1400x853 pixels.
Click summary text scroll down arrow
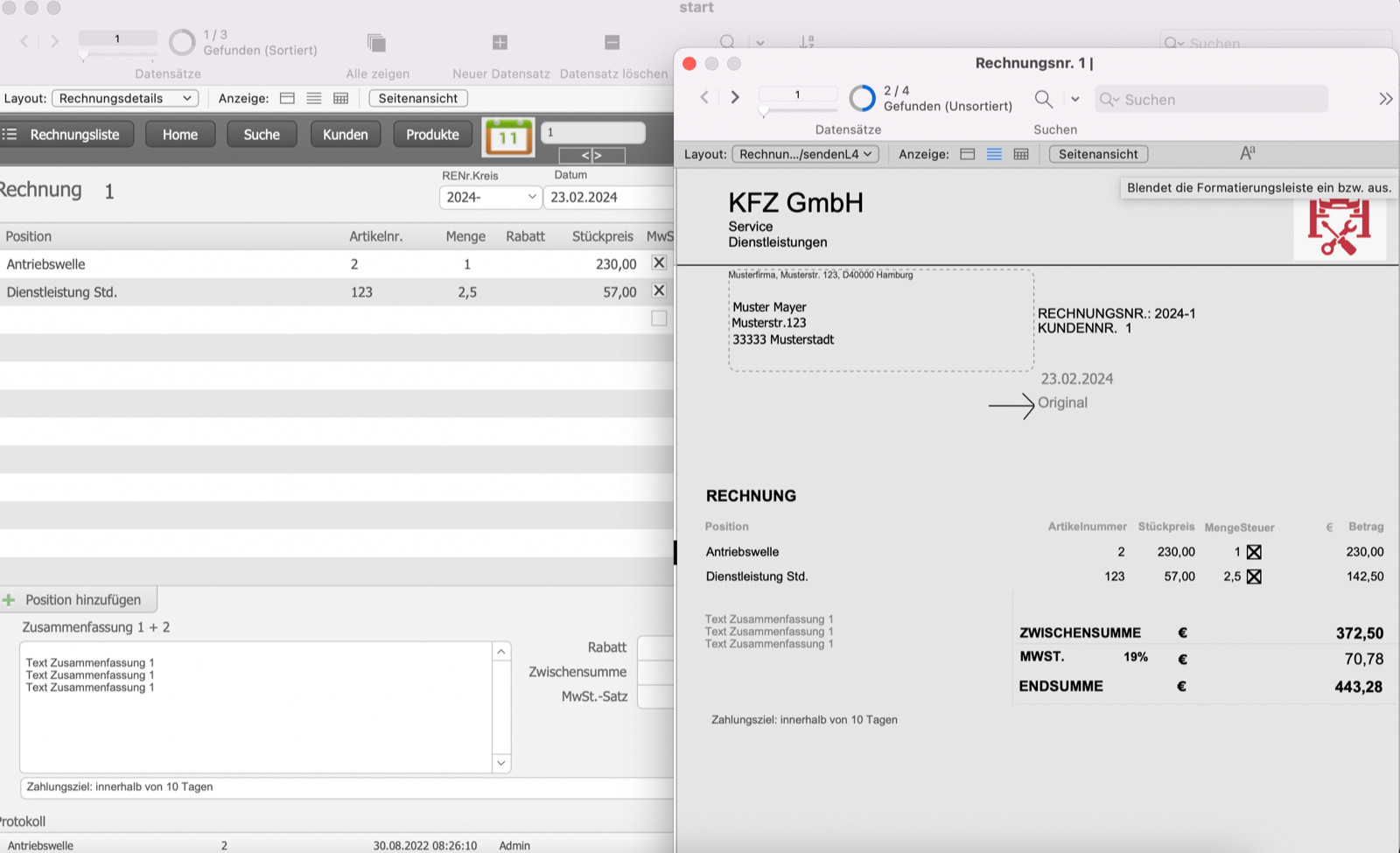point(501,763)
